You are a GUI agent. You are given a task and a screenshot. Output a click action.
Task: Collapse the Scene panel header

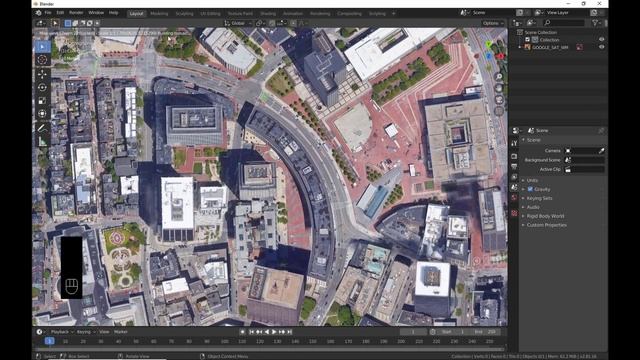533,140
